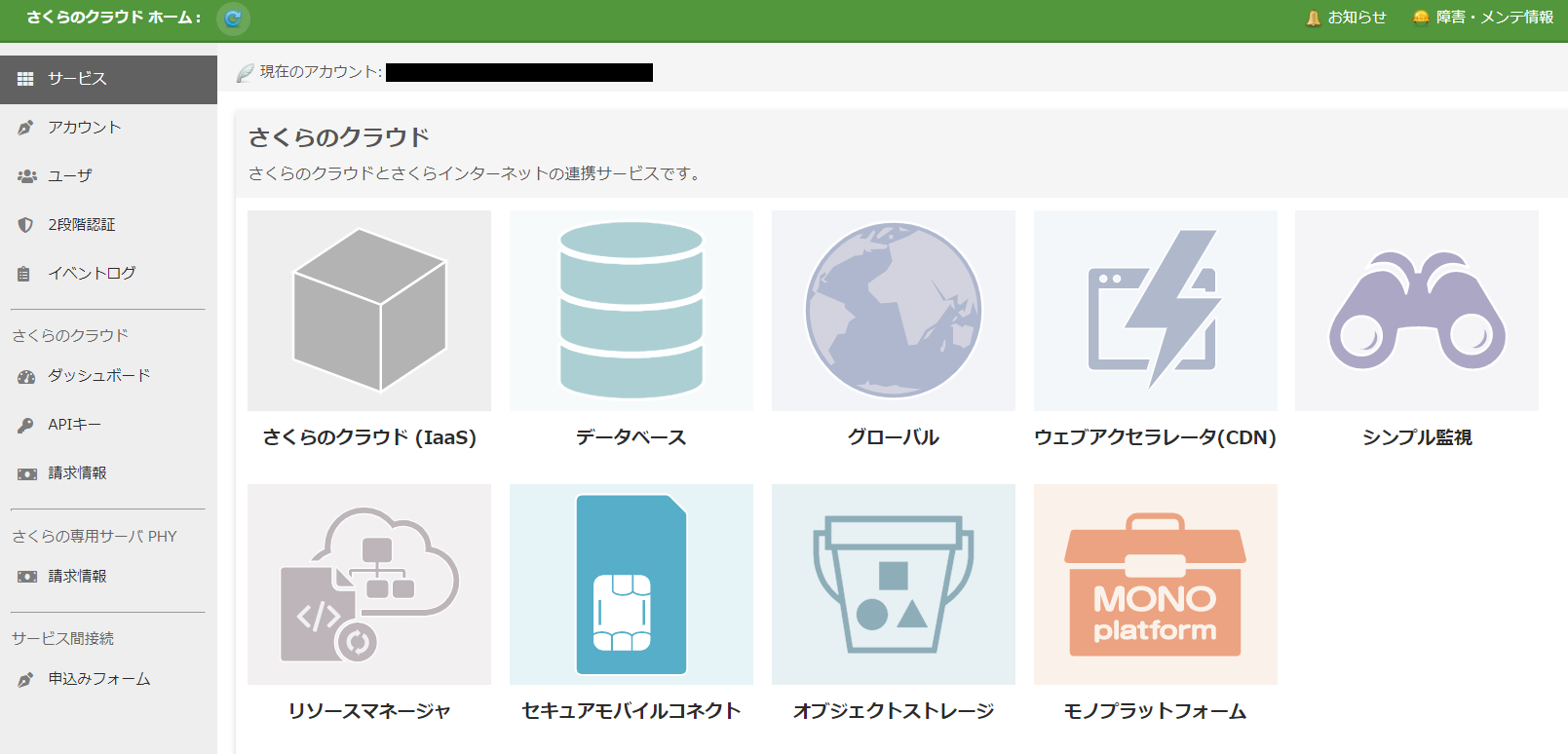Image resolution: width=1568 pixels, height=754 pixels.
Task: Click the shield icon beside 2段階認証
Action: click(x=25, y=225)
